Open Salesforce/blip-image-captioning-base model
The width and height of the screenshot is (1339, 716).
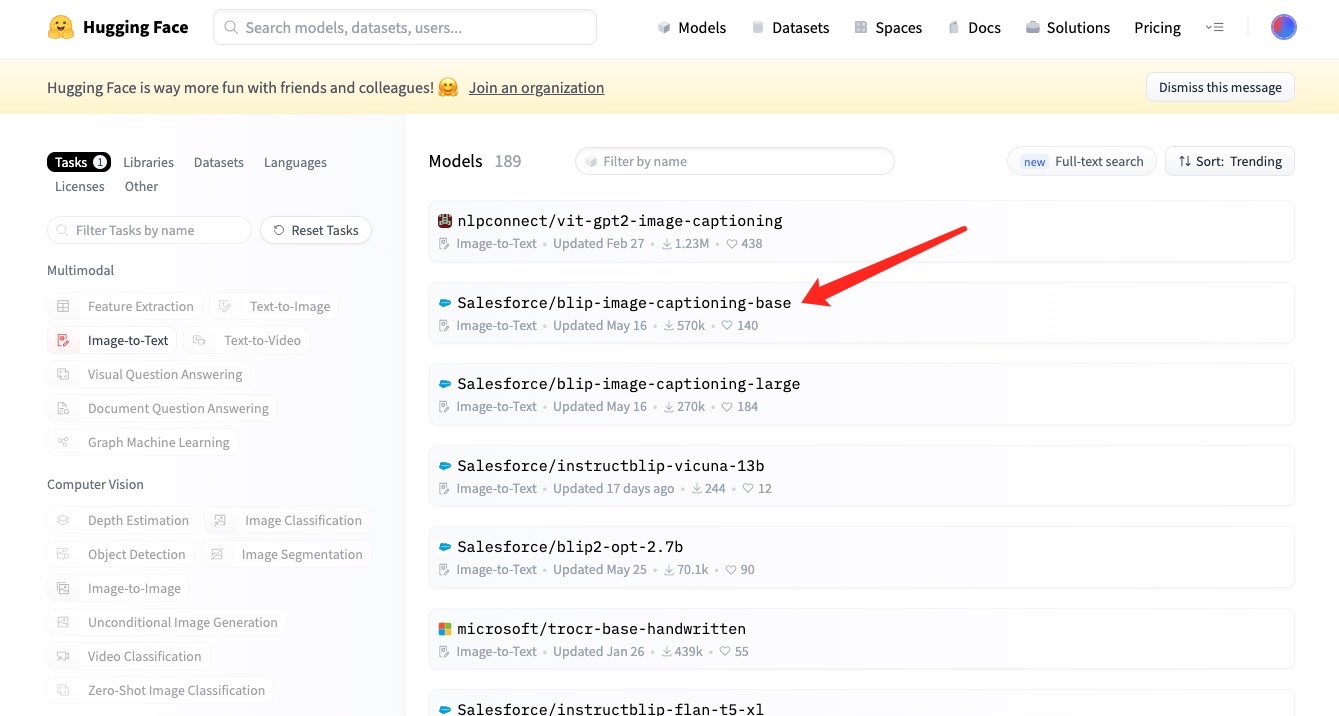tap(861, 313)
